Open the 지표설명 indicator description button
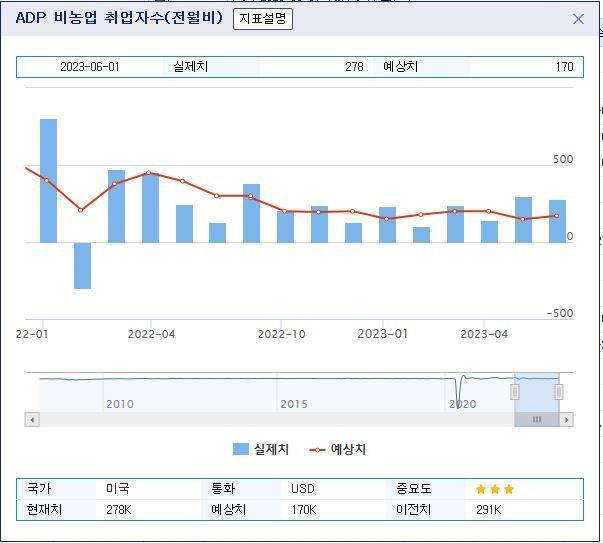Viewport: 603px width, 543px height. pyautogui.click(x=263, y=19)
